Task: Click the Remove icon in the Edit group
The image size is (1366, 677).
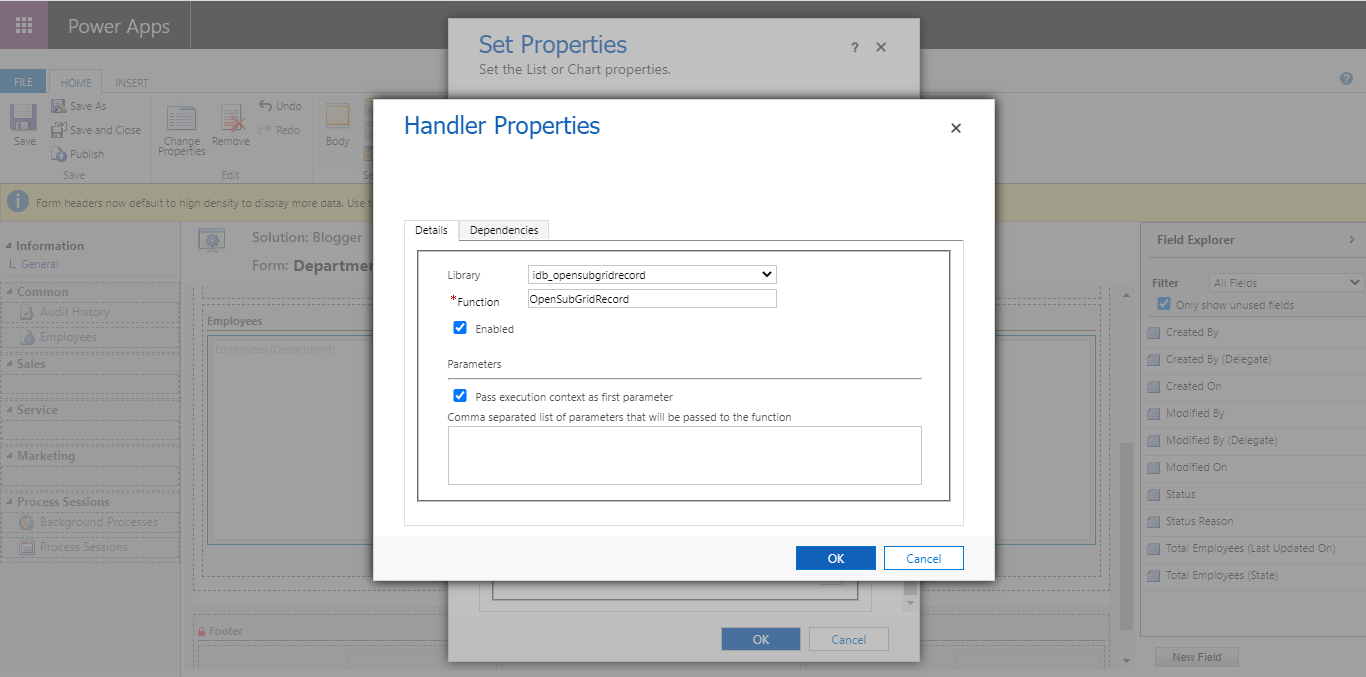Action: [x=231, y=120]
